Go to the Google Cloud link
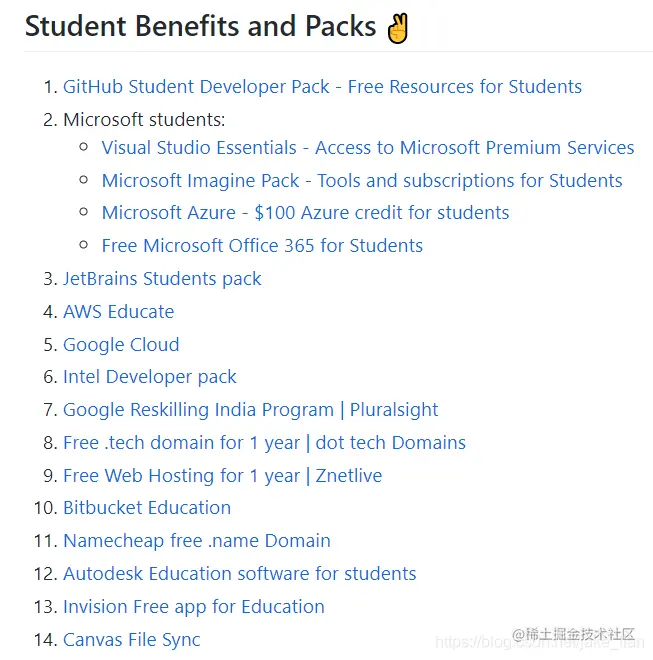 coord(121,345)
